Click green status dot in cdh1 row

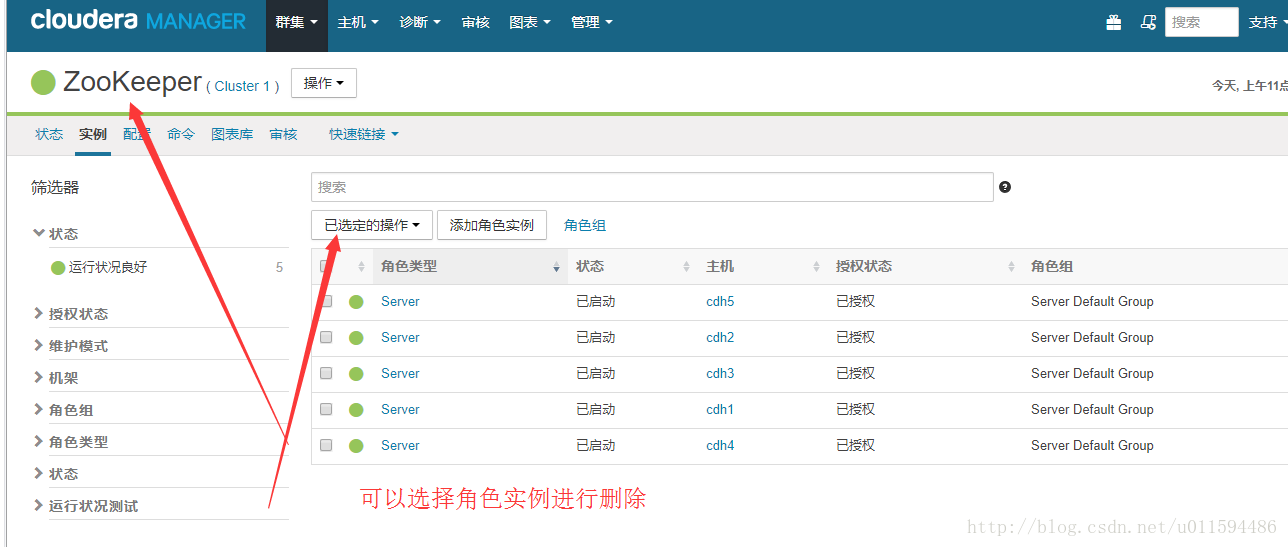click(x=356, y=410)
